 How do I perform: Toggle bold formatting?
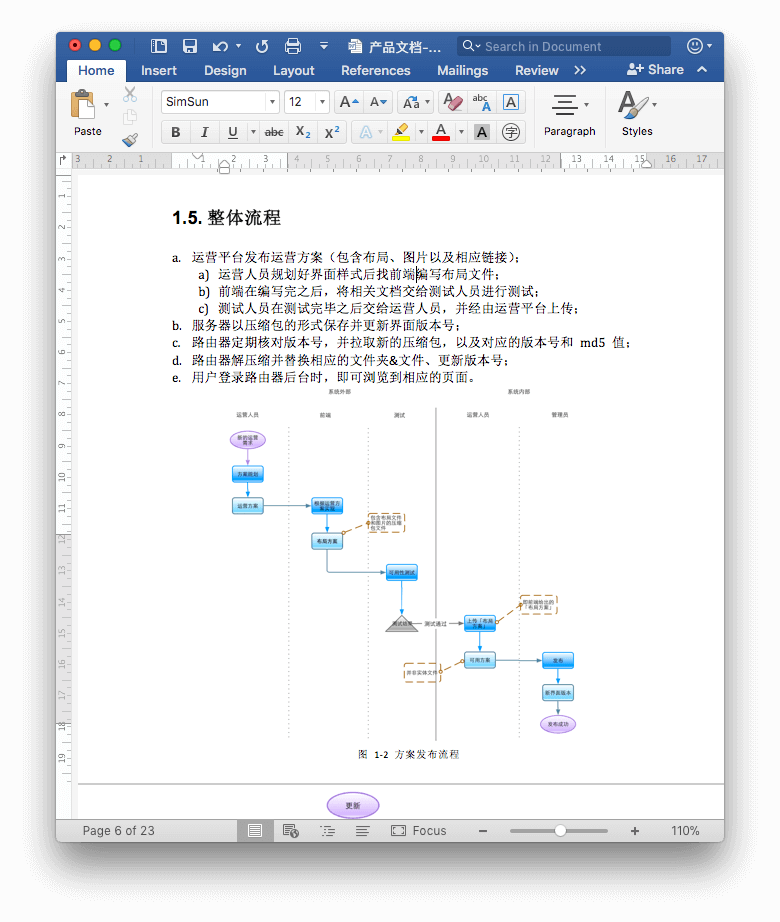176,132
